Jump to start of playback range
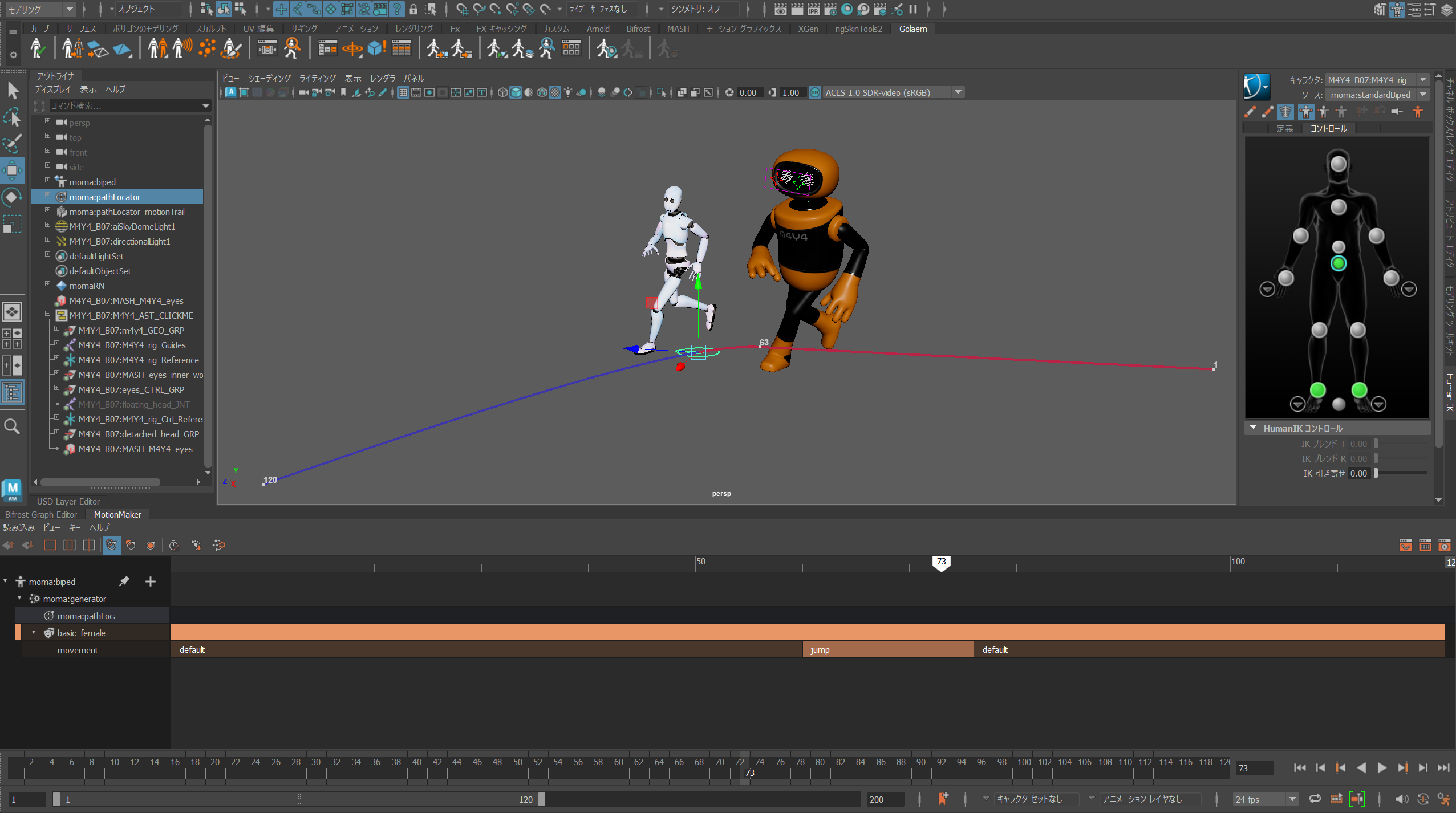1456x813 pixels. pyautogui.click(x=1299, y=768)
